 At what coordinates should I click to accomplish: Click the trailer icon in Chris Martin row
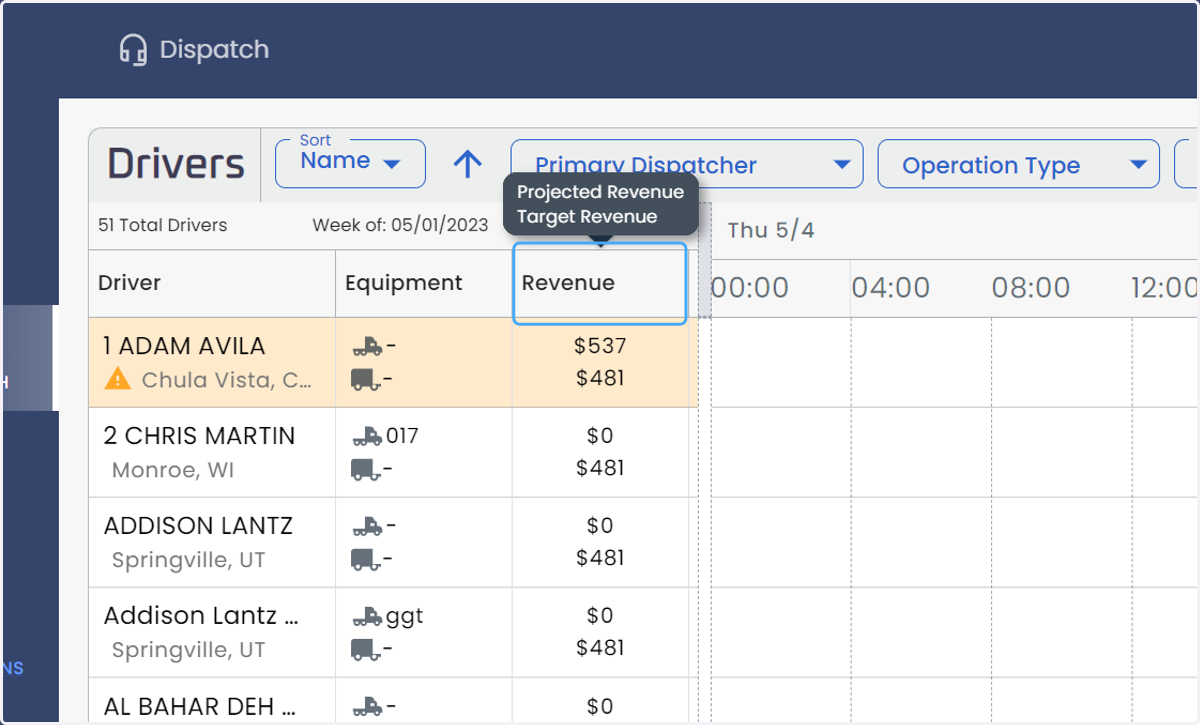(x=366, y=469)
